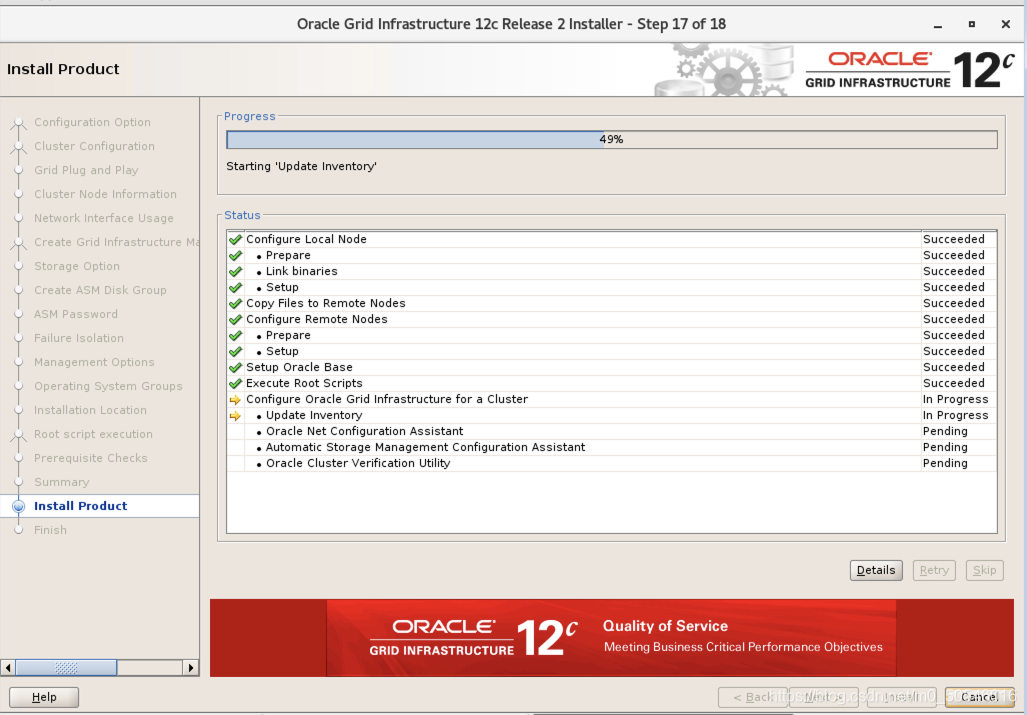The image size is (1027, 715).
Task: Click yellow arrow beside Configure Oracle Grid Infrastructure
Action: click(x=236, y=399)
